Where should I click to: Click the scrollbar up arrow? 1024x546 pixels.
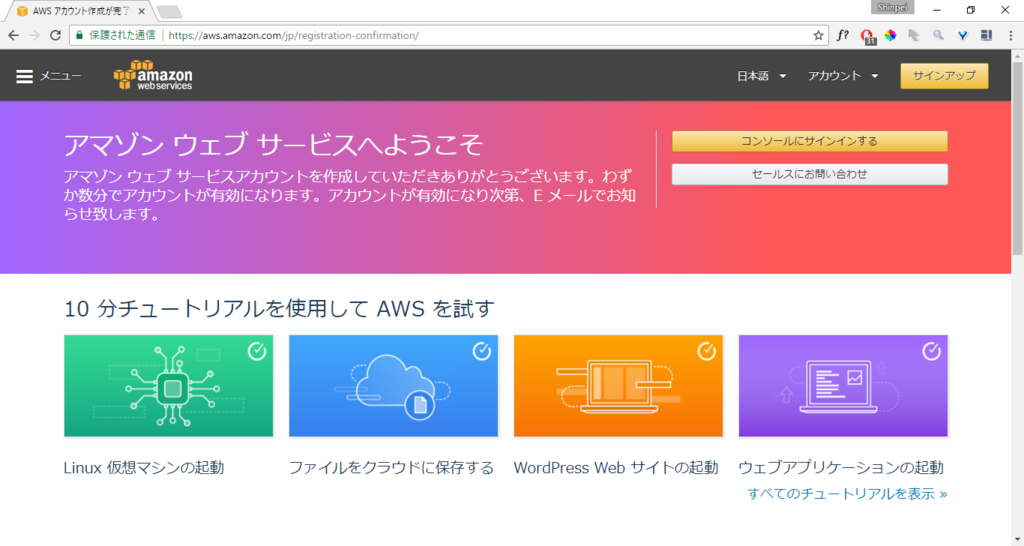1017,56
